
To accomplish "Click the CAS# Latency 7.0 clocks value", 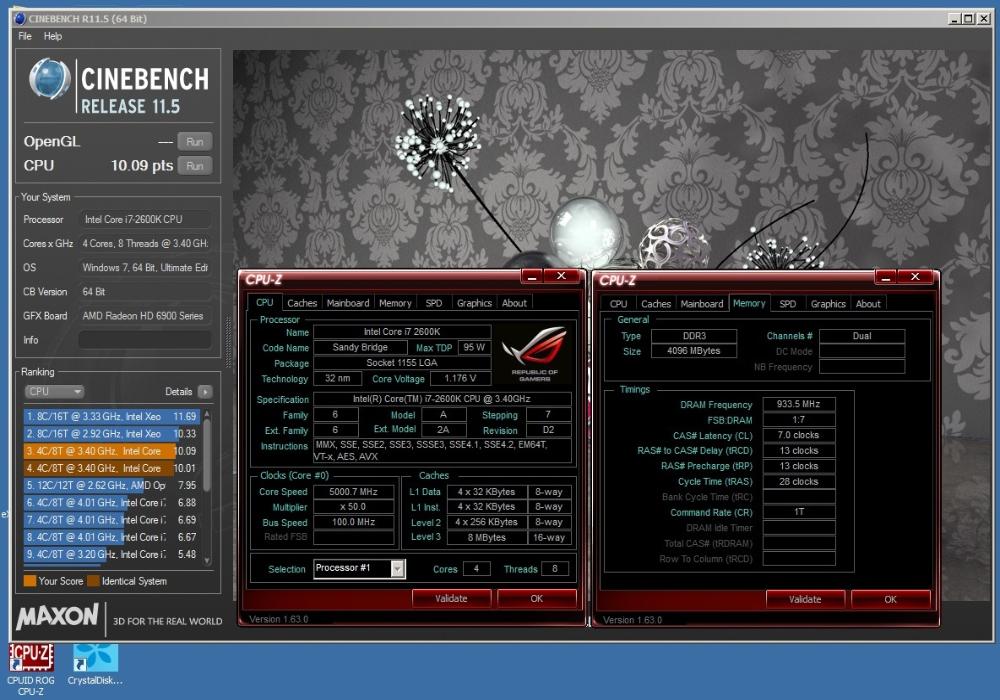I will click(x=798, y=435).
